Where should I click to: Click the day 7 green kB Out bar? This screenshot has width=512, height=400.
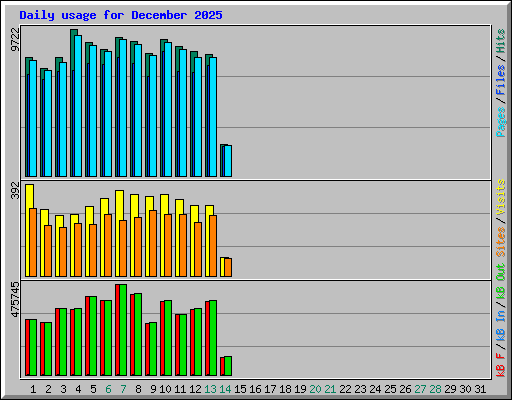tap(123, 330)
